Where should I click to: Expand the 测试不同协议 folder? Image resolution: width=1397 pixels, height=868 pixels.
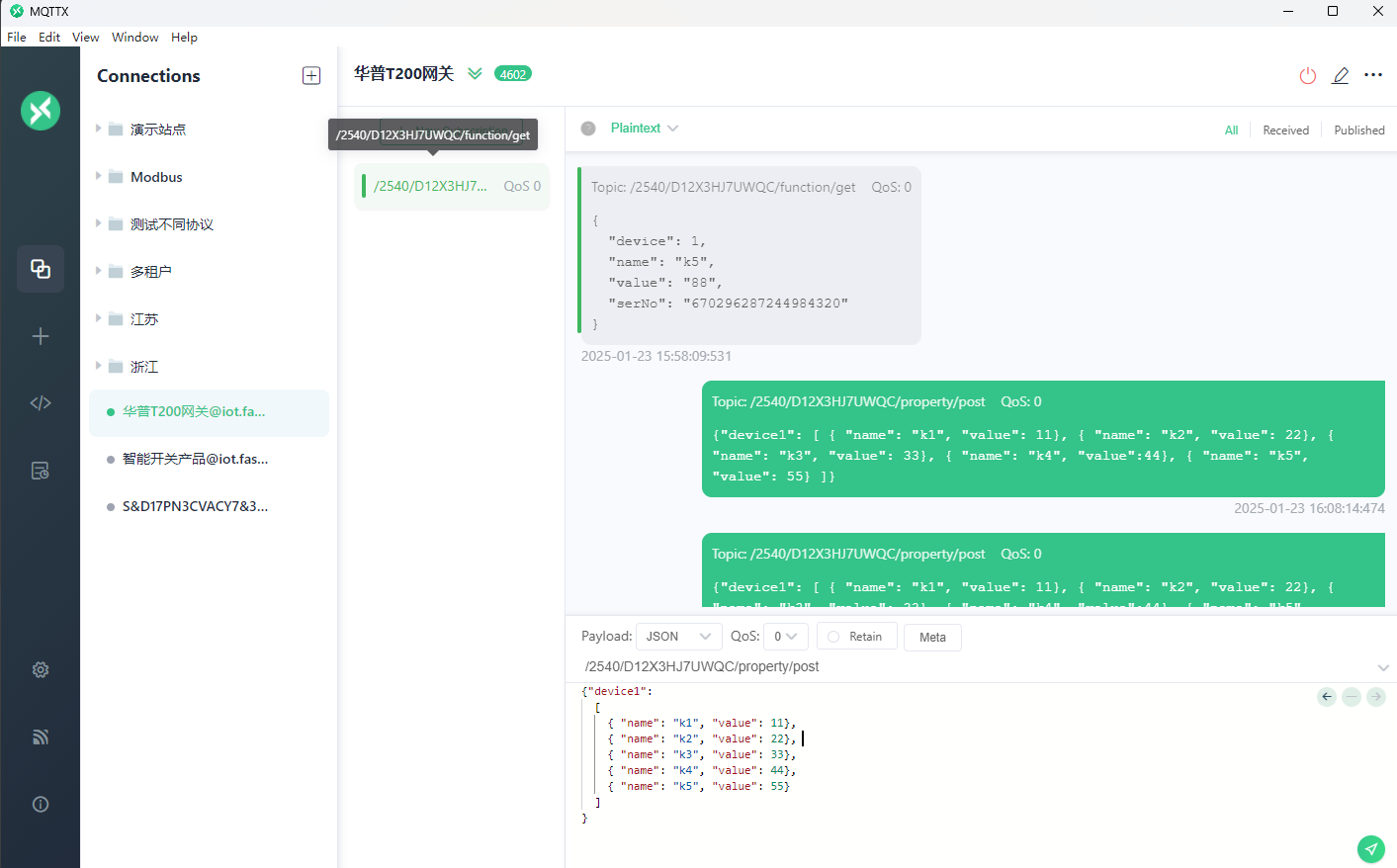click(99, 223)
